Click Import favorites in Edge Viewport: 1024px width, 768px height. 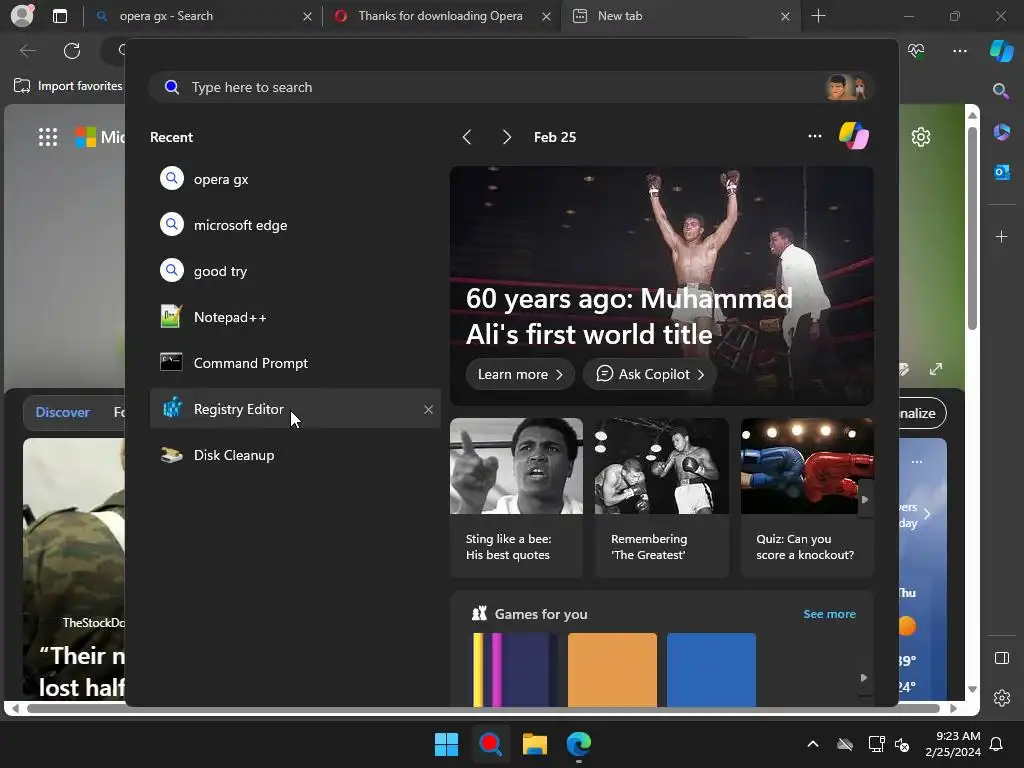click(x=68, y=86)
